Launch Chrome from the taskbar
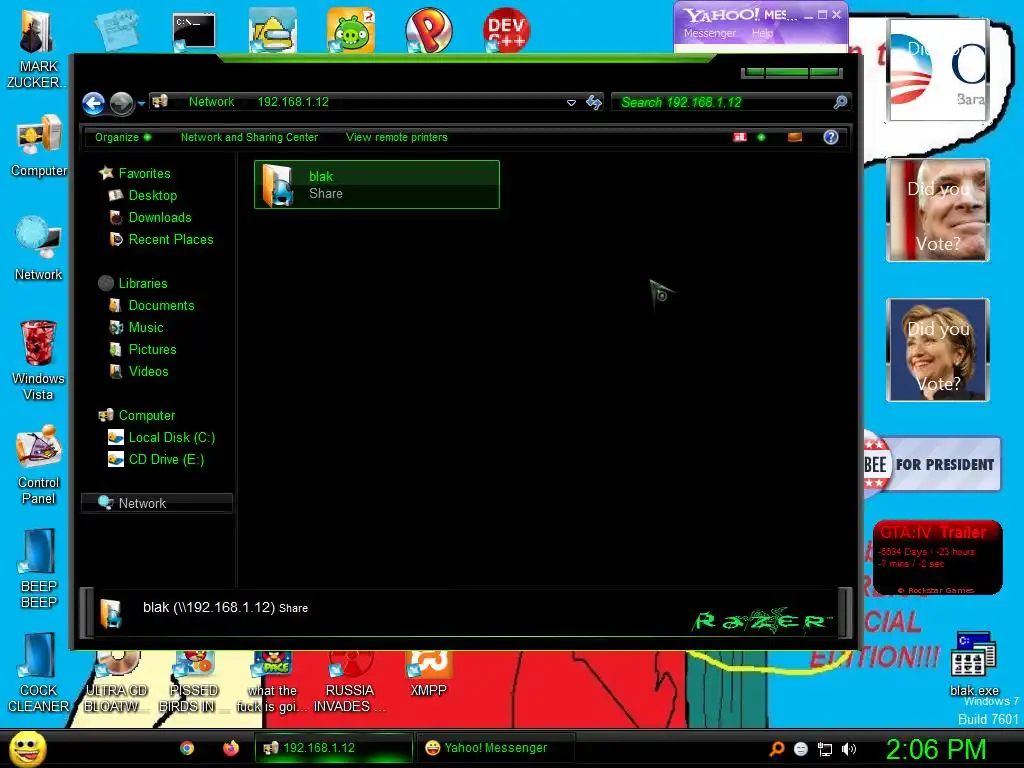This screenshot has height=768, width=1024. tap(187, 748)
